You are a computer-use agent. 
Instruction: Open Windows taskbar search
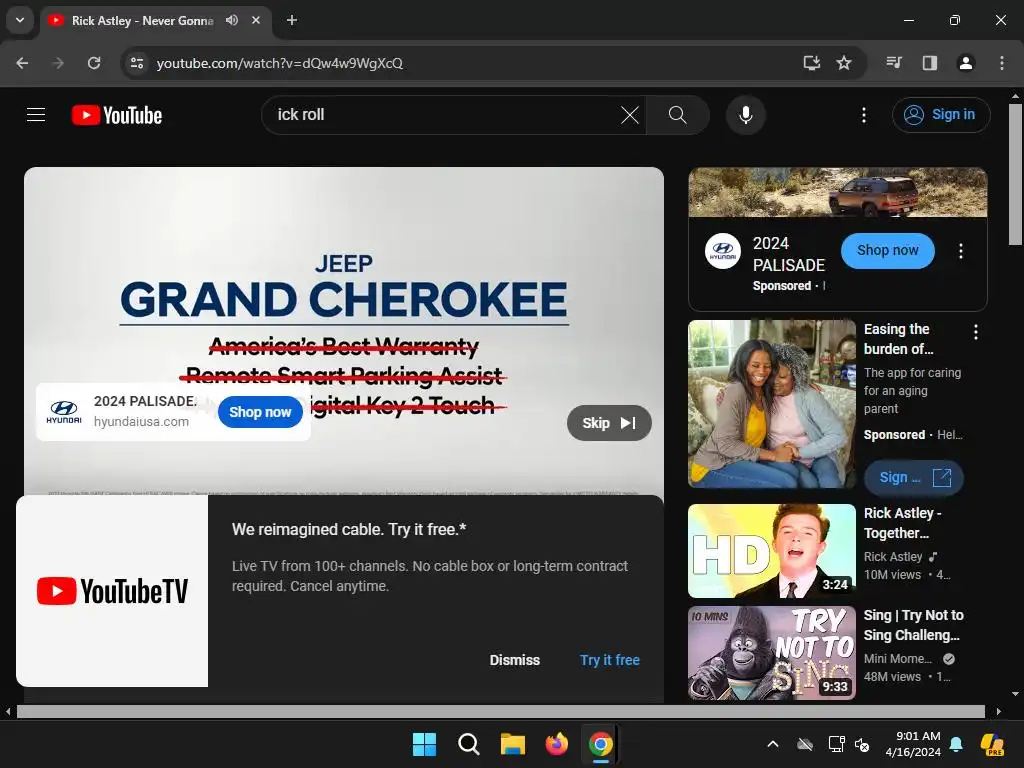pyautogui.click(x=468, y=744)
